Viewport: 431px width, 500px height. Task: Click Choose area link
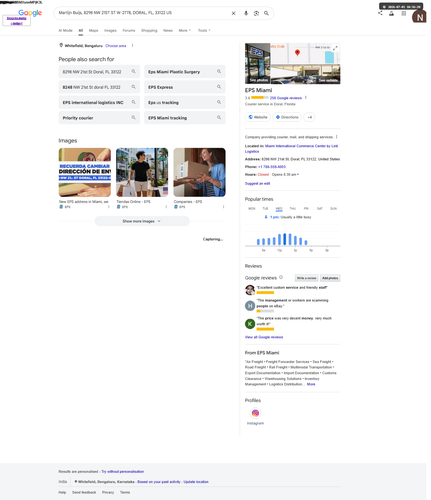click(116, 46)
